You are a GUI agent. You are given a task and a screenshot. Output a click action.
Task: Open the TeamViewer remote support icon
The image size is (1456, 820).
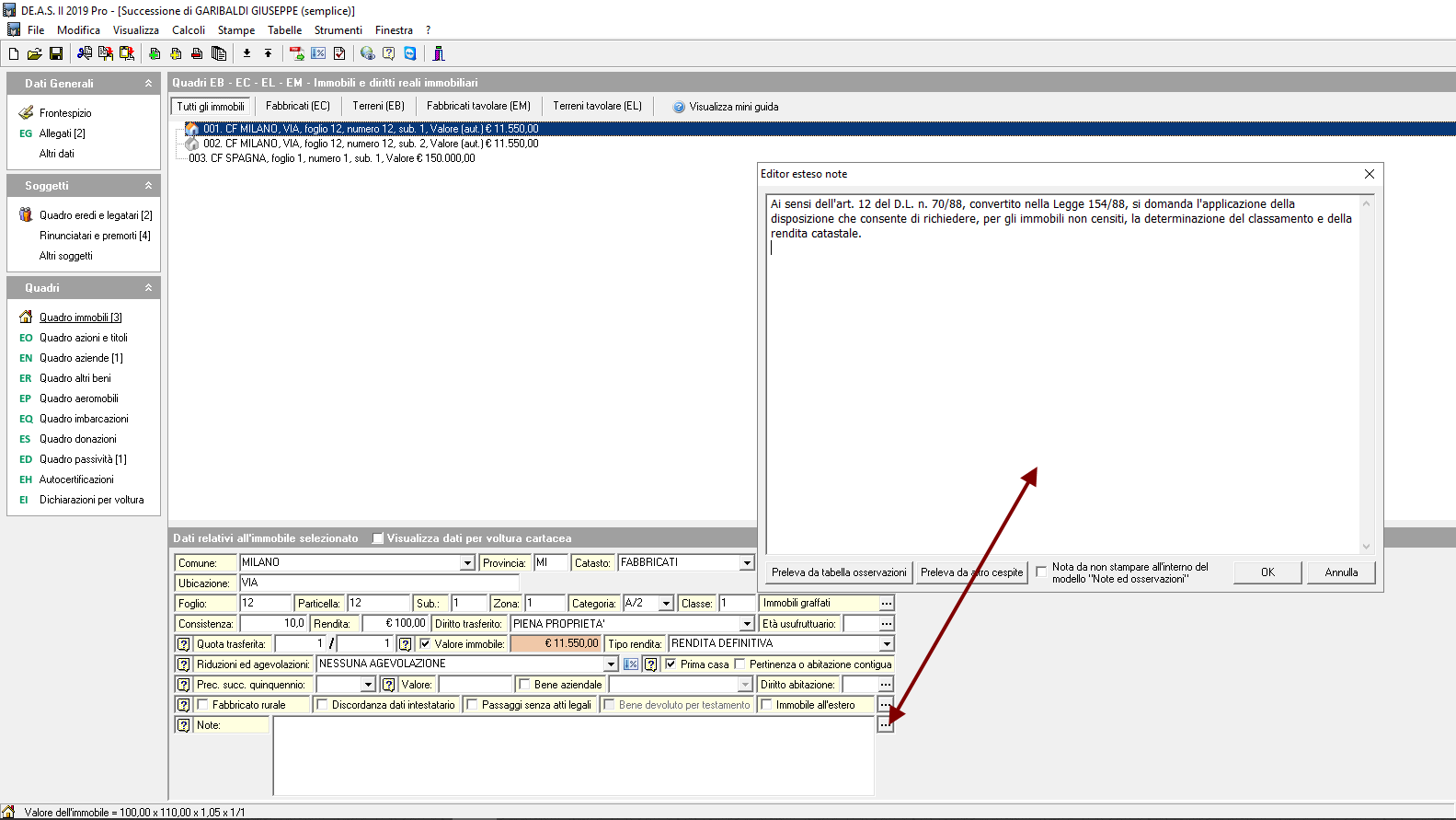click(x=410, y=53)
